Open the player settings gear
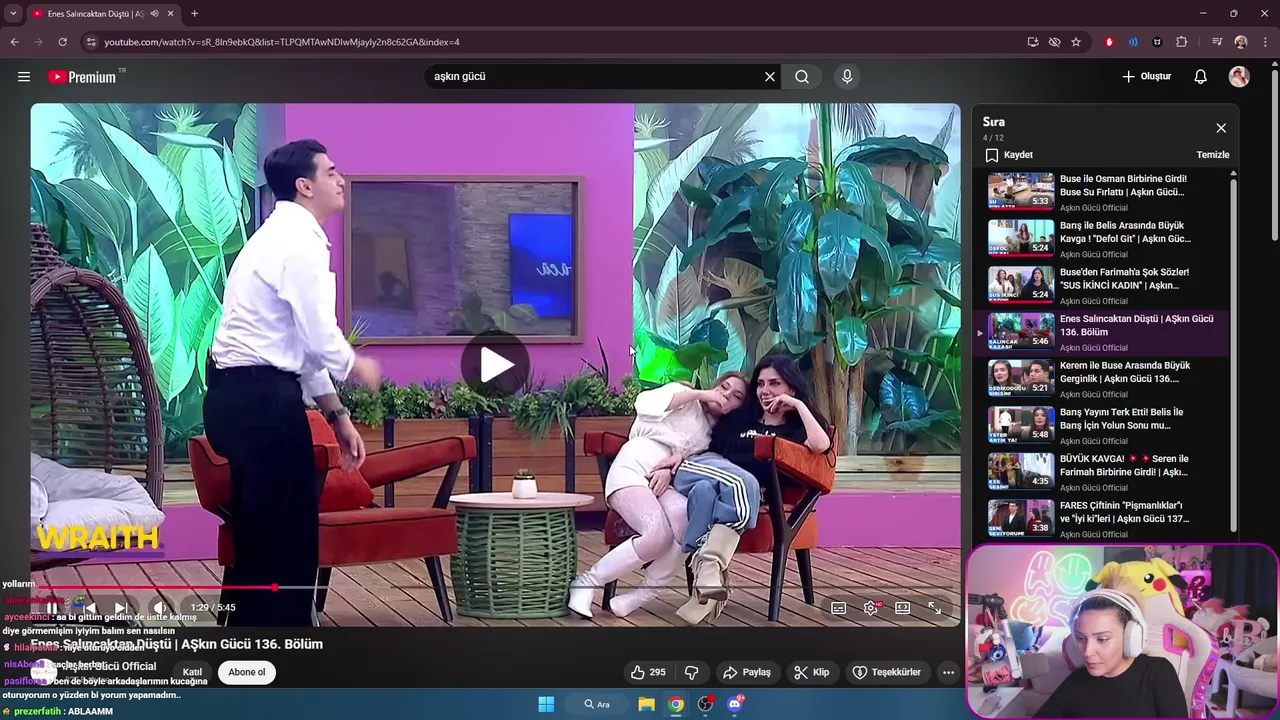 [872, 608]
